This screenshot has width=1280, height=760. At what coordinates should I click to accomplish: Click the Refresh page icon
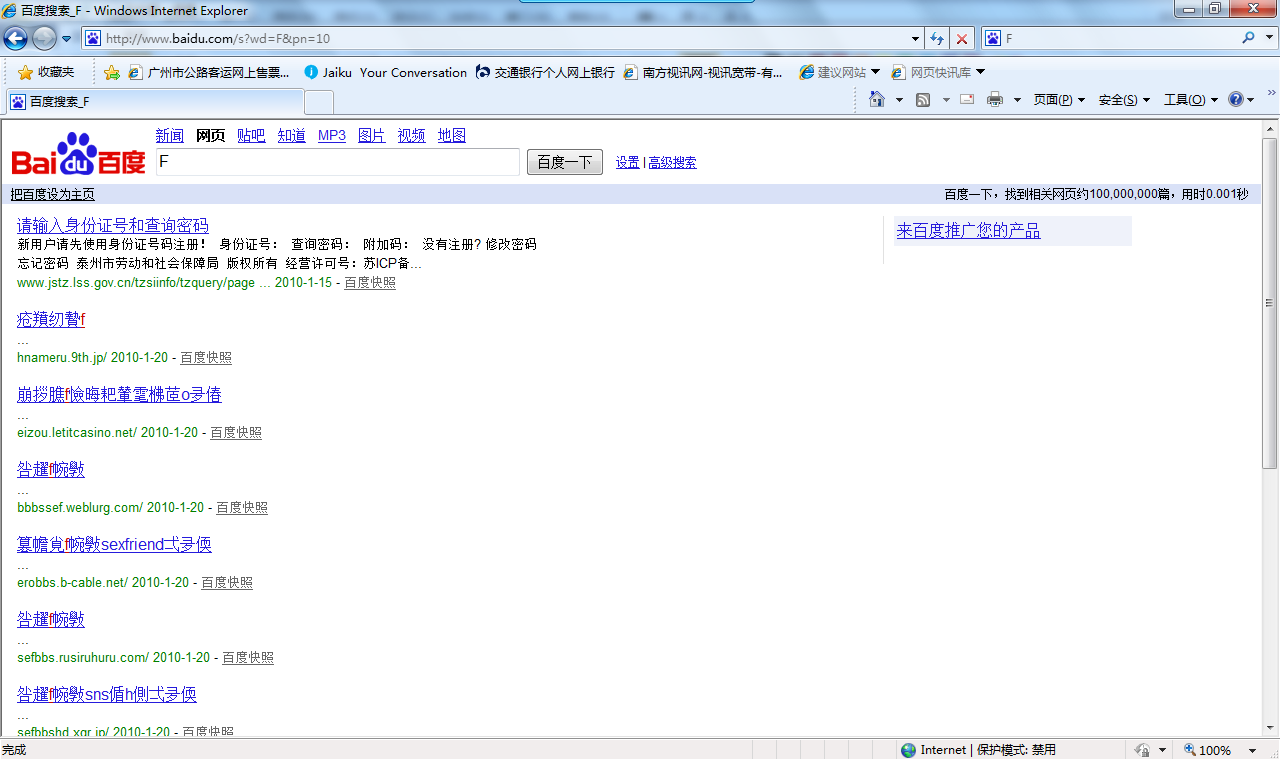click(x=937, y=38)
